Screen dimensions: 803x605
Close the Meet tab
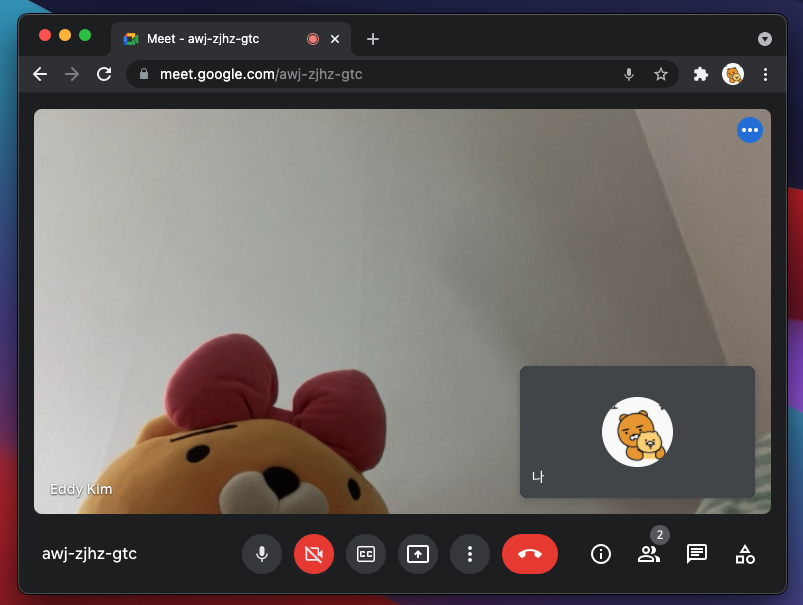click(335, 39)
